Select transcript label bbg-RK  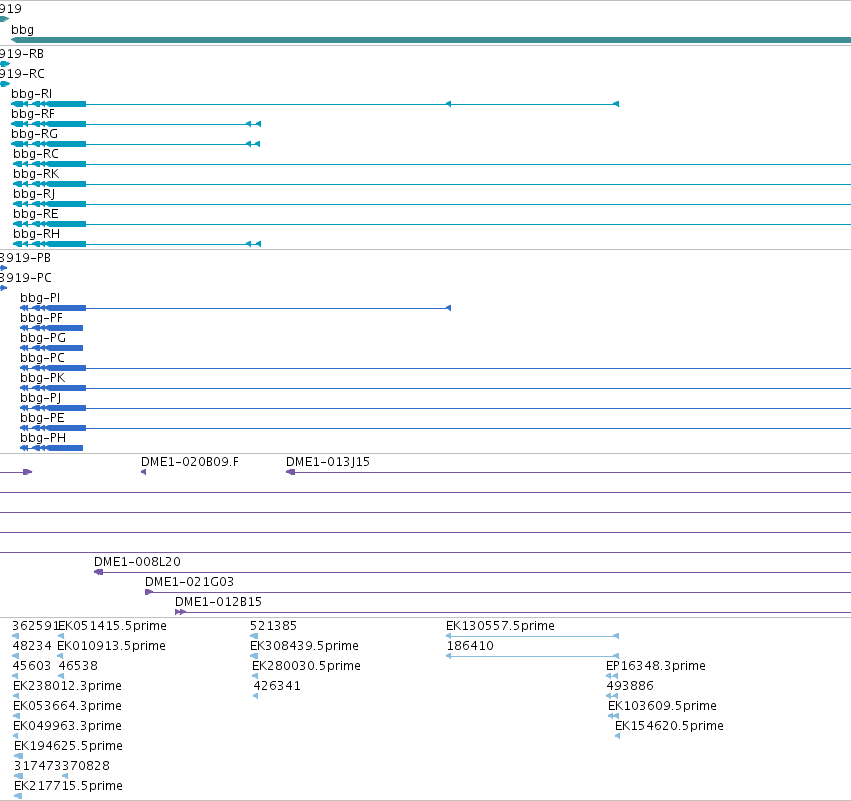point(36,174)
